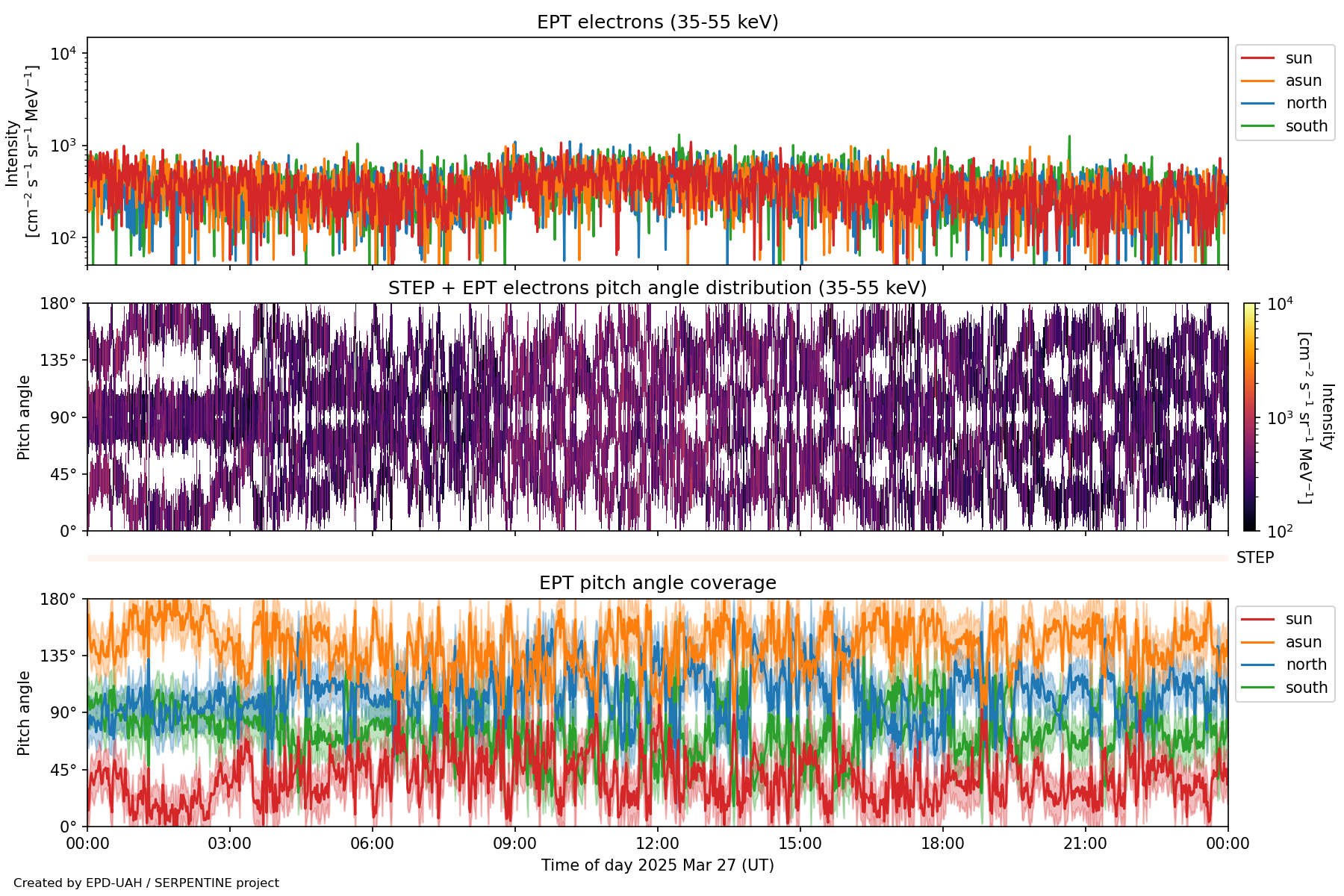Click the 'EPT pitch angle coverage' title
Viewport: 1344px width, 896px height.
(x=657, y=583)
